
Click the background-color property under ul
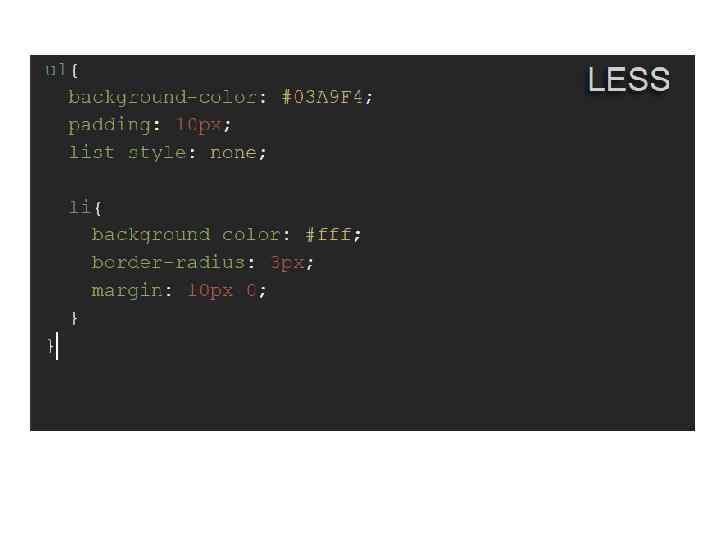tap(162, 97)
